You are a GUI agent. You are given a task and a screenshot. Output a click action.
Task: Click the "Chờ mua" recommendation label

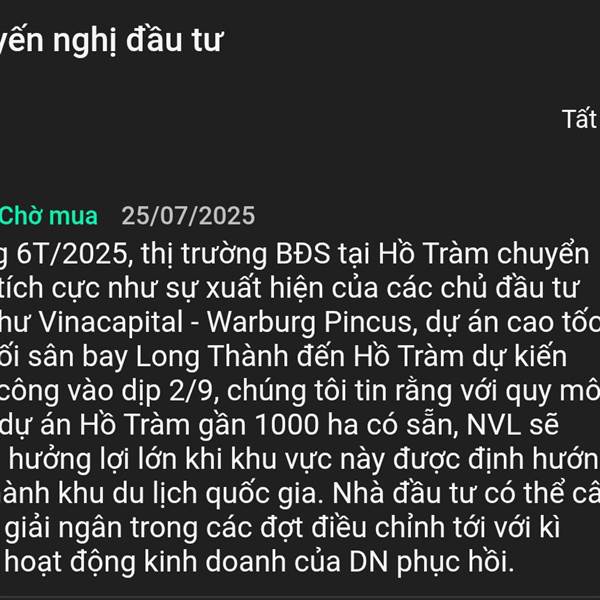pyautogui.click(x=49, y=215)
